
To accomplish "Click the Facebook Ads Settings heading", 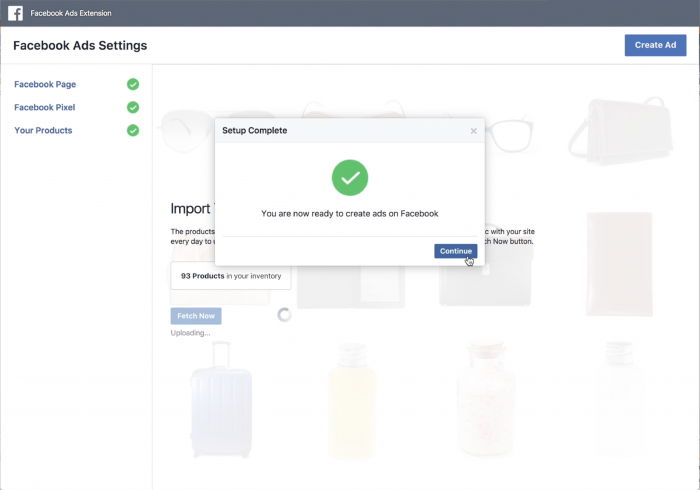I will tap(80, 46).
